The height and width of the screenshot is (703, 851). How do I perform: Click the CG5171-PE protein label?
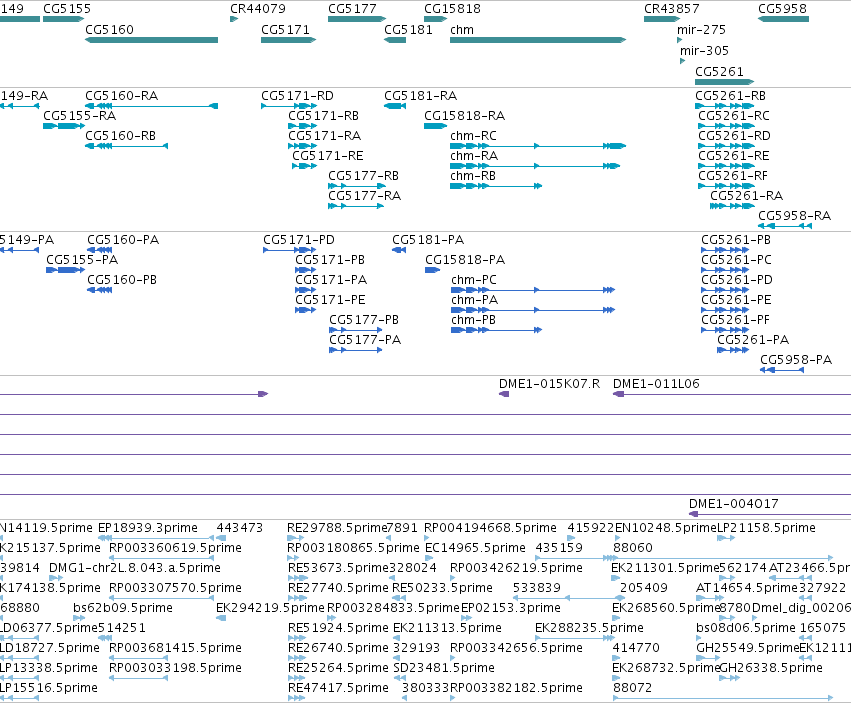(330, 300)
